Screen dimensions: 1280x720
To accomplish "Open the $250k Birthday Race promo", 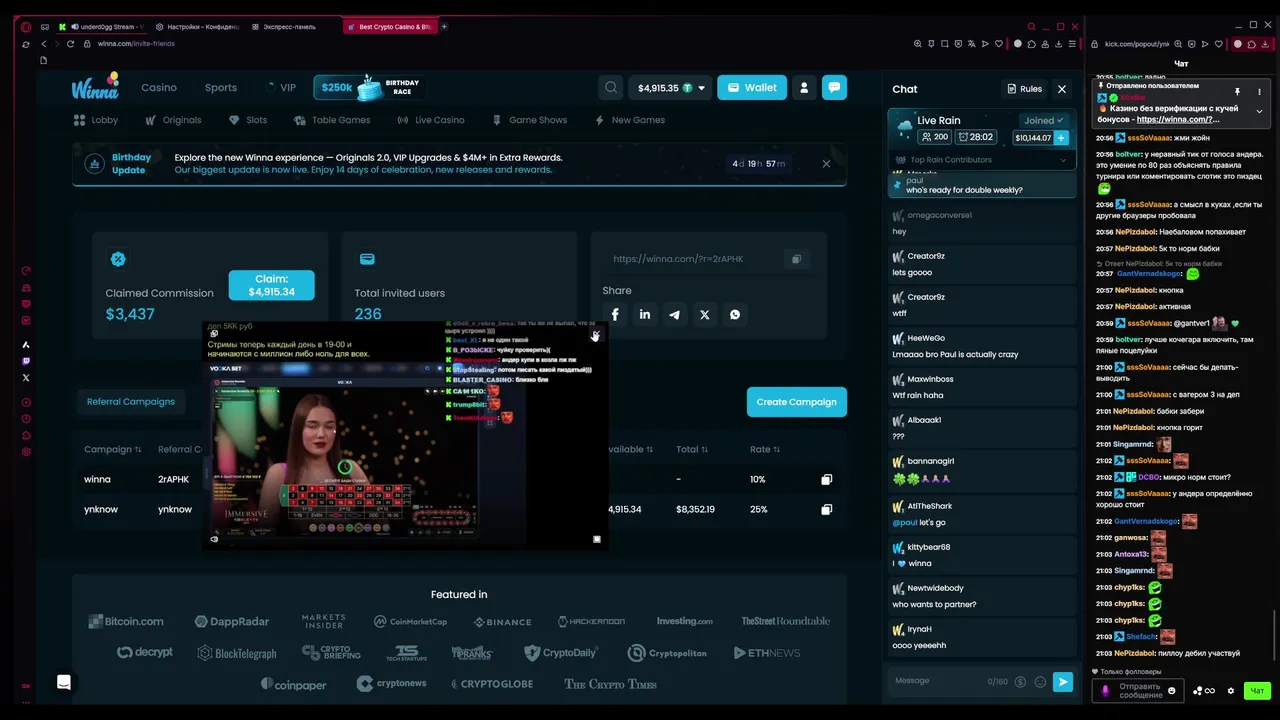I will coord(369,88).
